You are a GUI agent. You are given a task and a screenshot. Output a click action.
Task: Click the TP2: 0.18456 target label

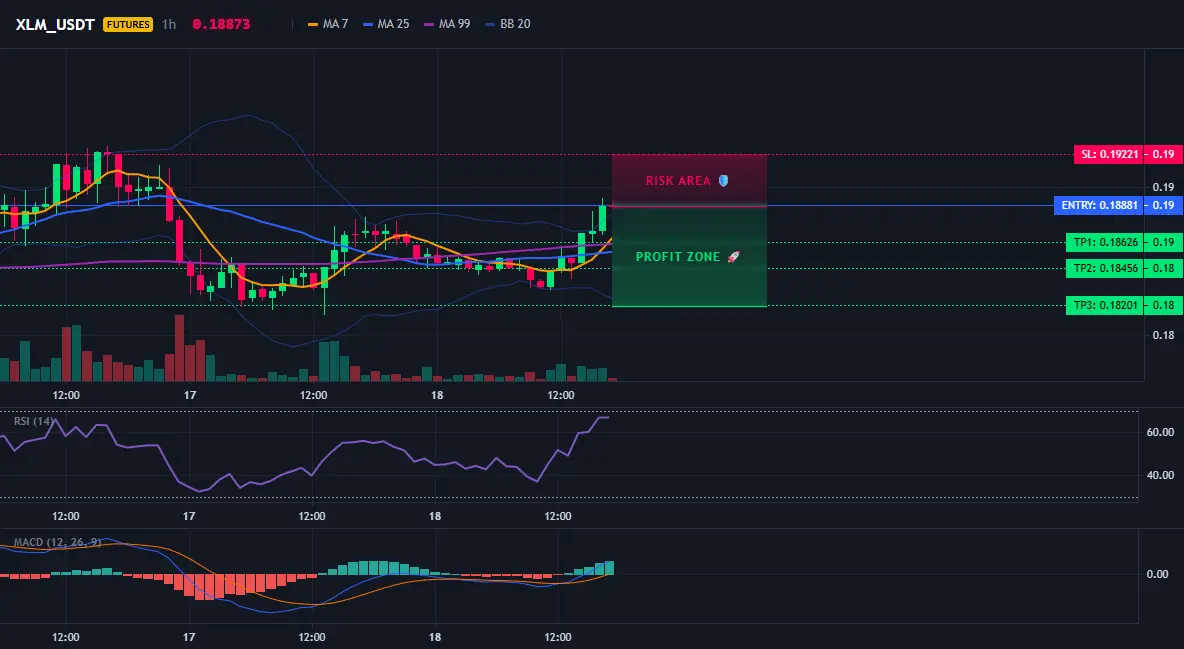tap(1105, 268)
